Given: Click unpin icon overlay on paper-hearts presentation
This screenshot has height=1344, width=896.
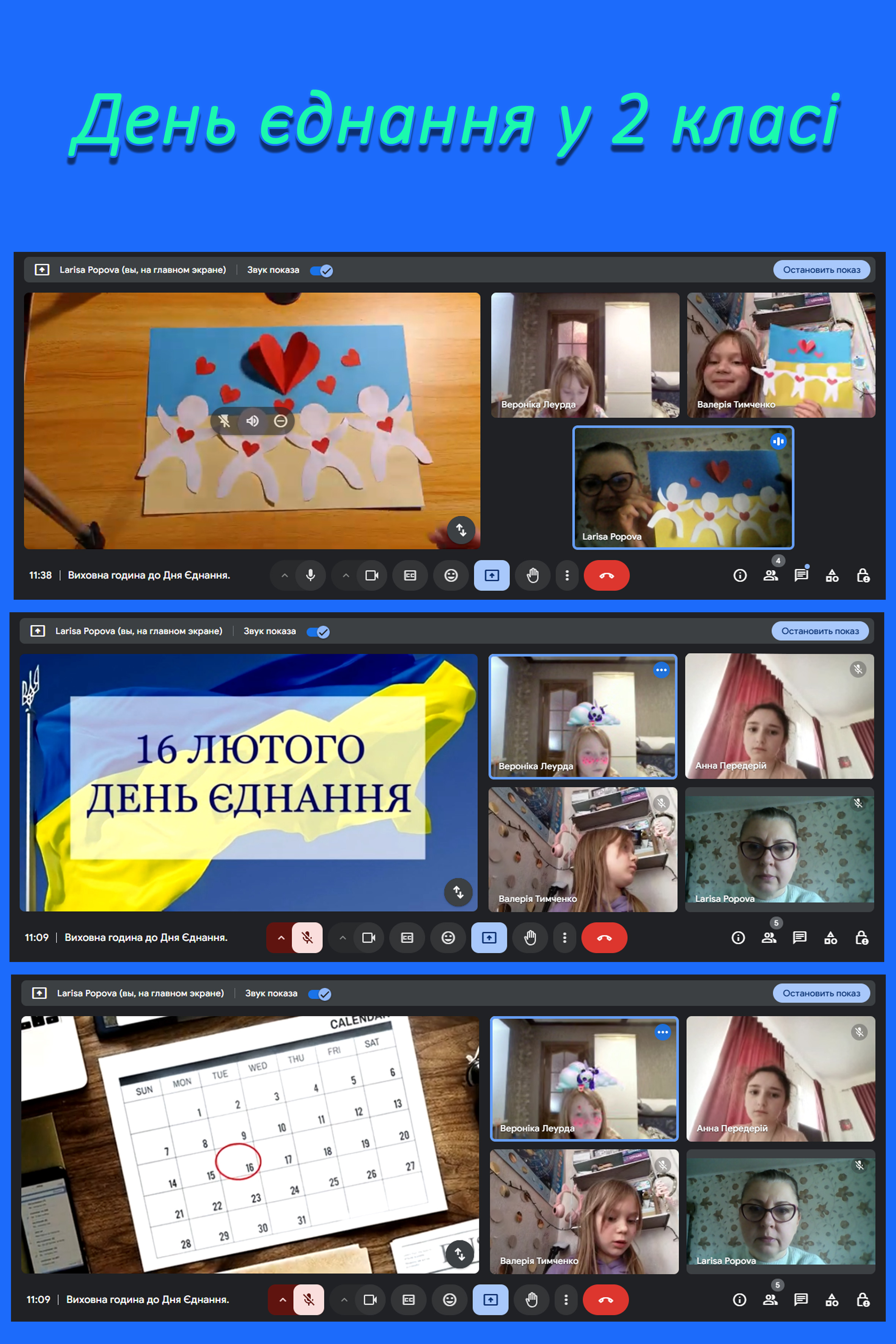Looking at the screenshot, I should (x=224, y=421).
